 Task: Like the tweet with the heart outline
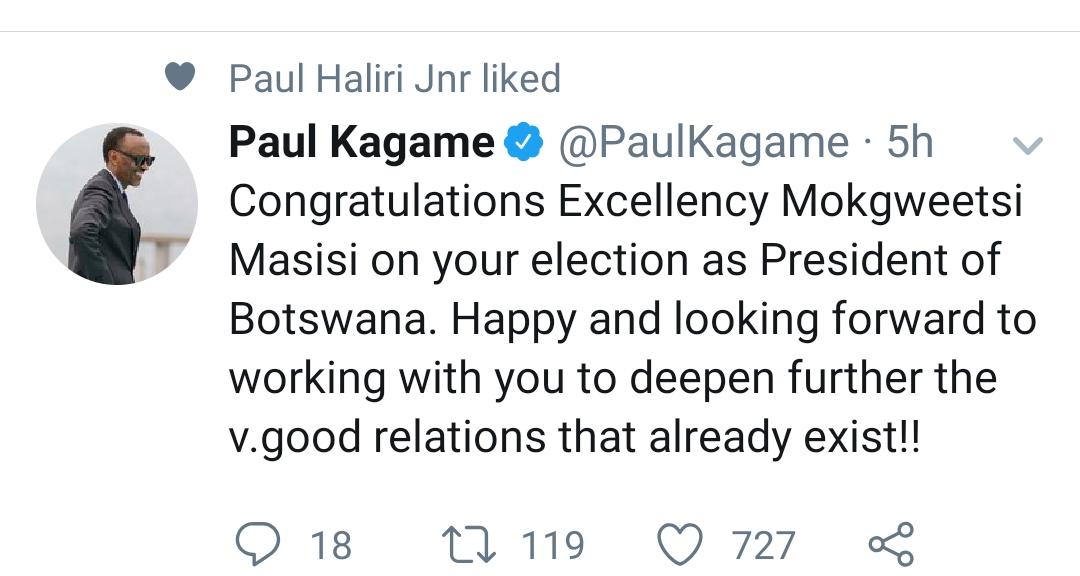[681, 545]
